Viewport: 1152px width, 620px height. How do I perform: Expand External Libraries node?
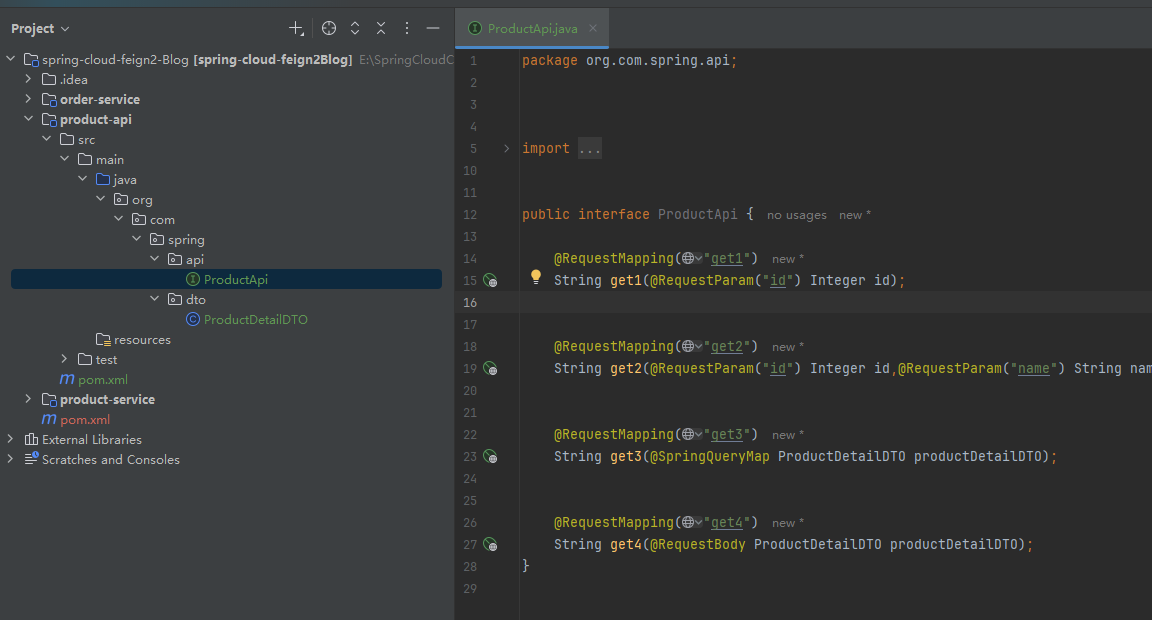coord(10,439)
